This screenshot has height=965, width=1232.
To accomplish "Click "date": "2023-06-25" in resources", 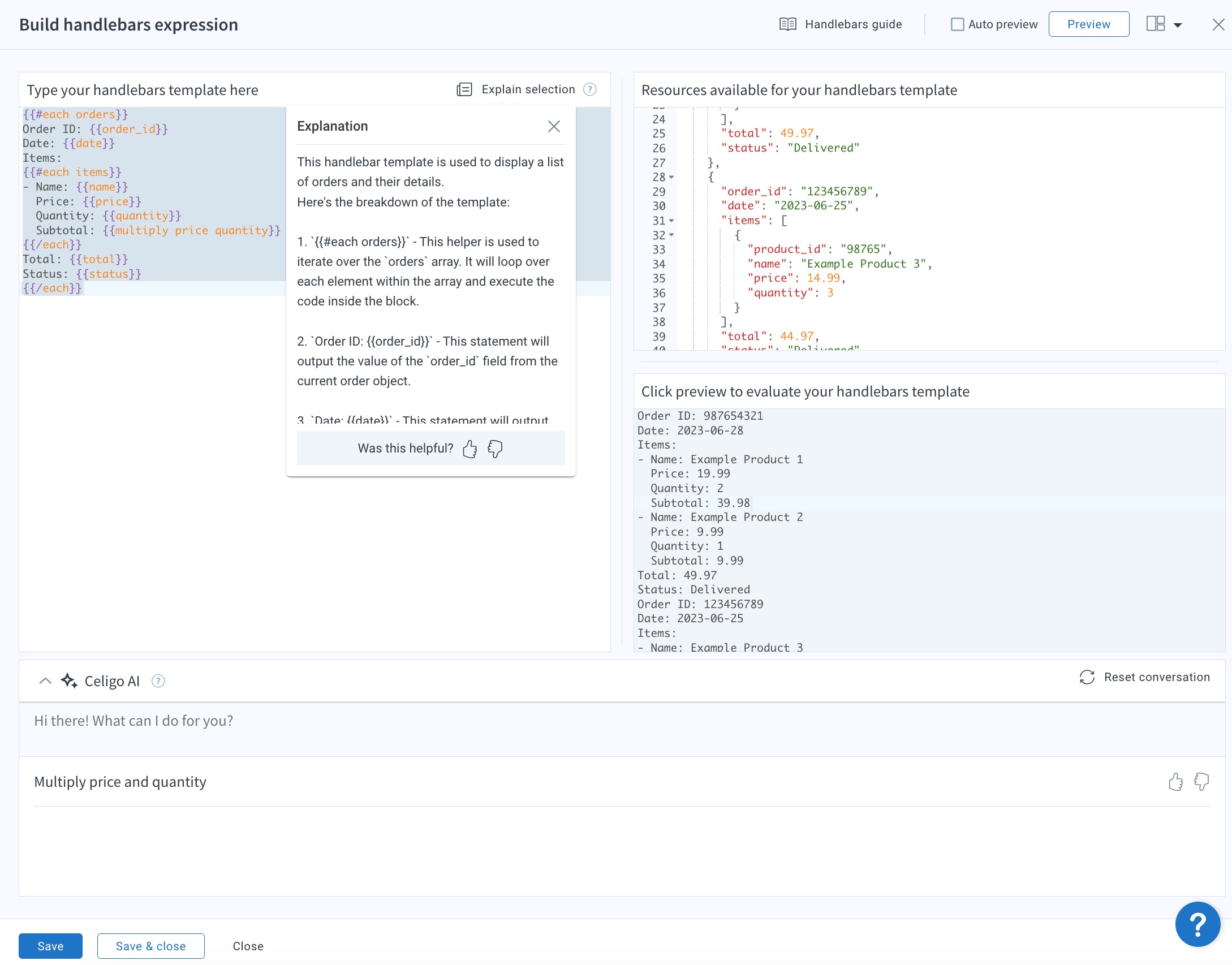I will [790, 206].
